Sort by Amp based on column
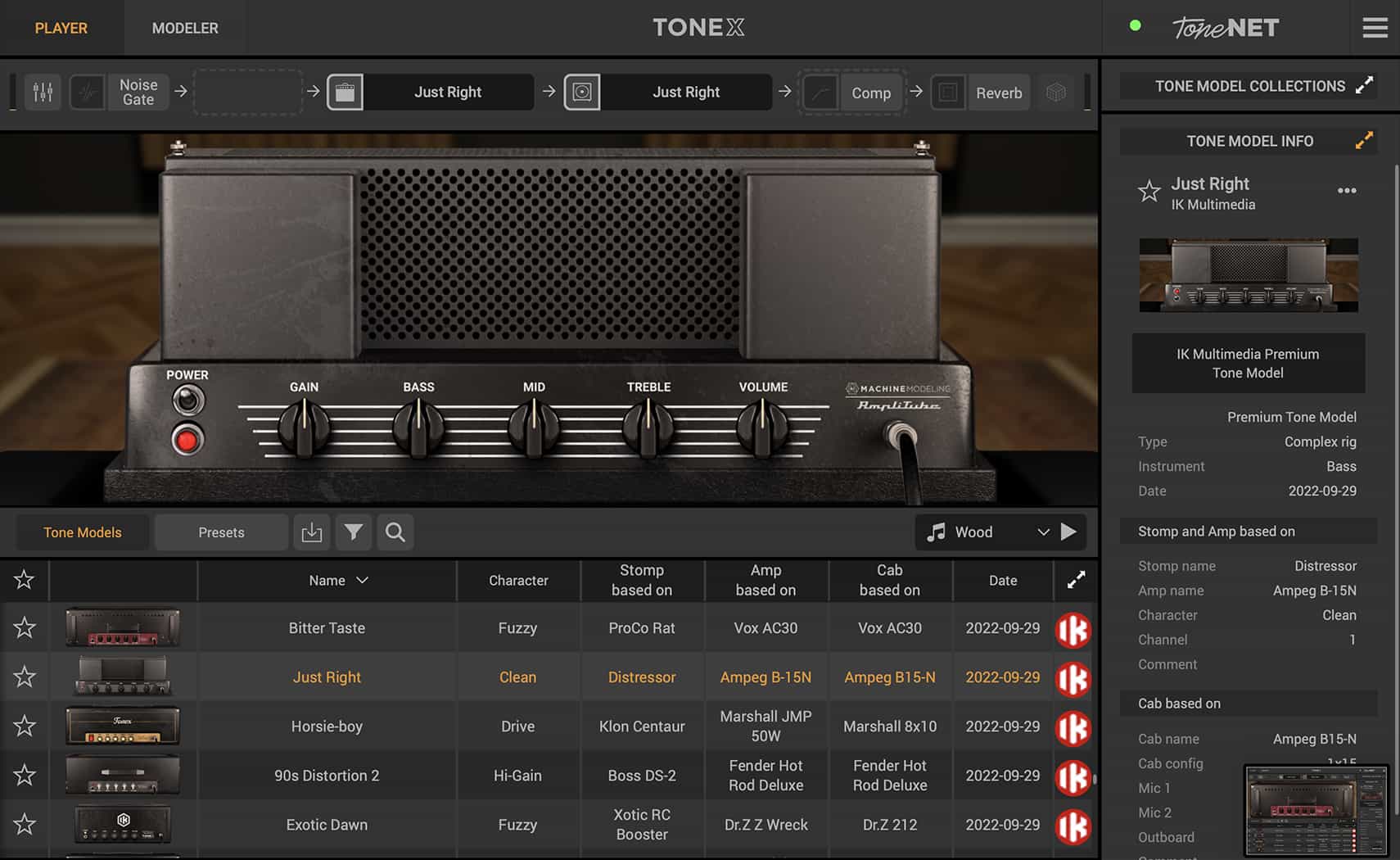Screen dimensions: 1400x860 765,580
